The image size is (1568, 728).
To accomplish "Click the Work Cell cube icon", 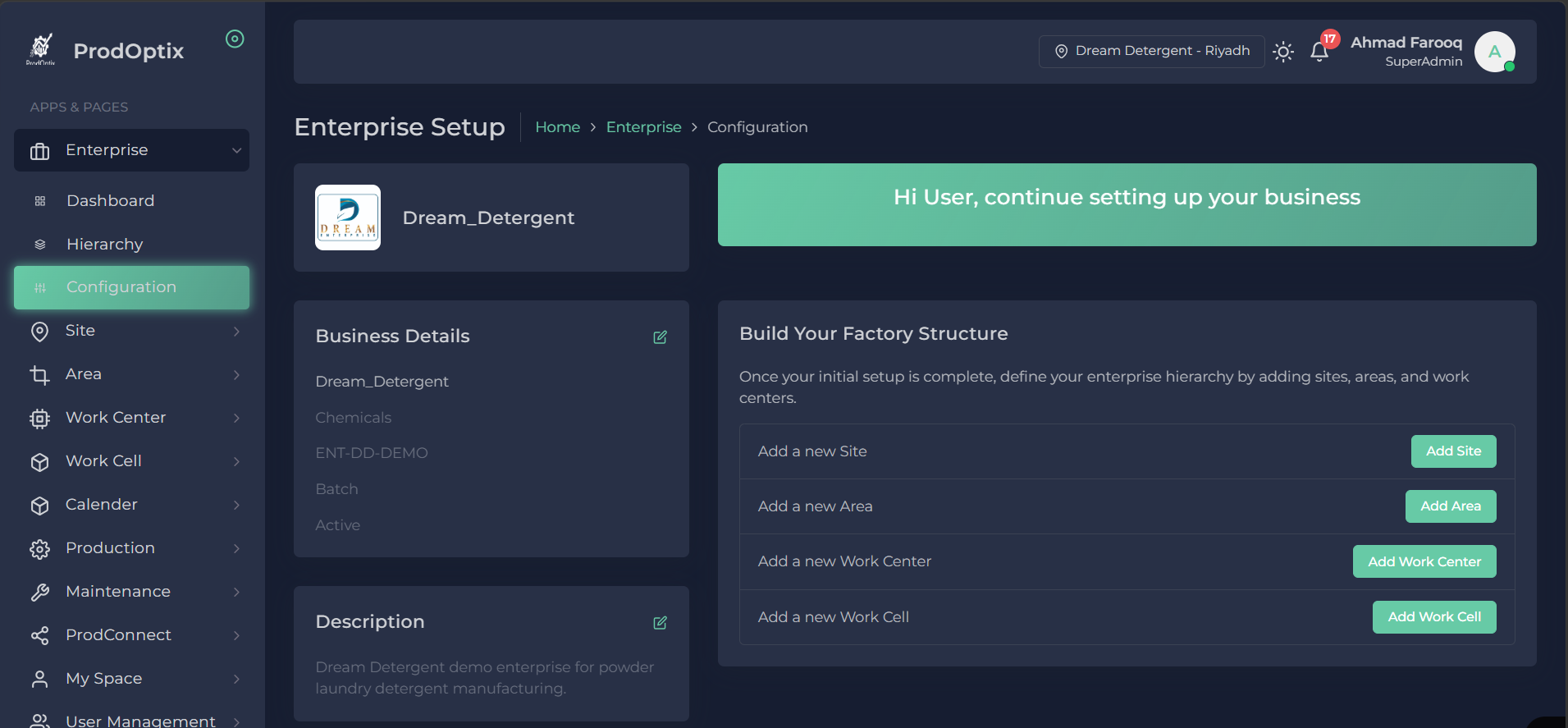I will [39, 462].
